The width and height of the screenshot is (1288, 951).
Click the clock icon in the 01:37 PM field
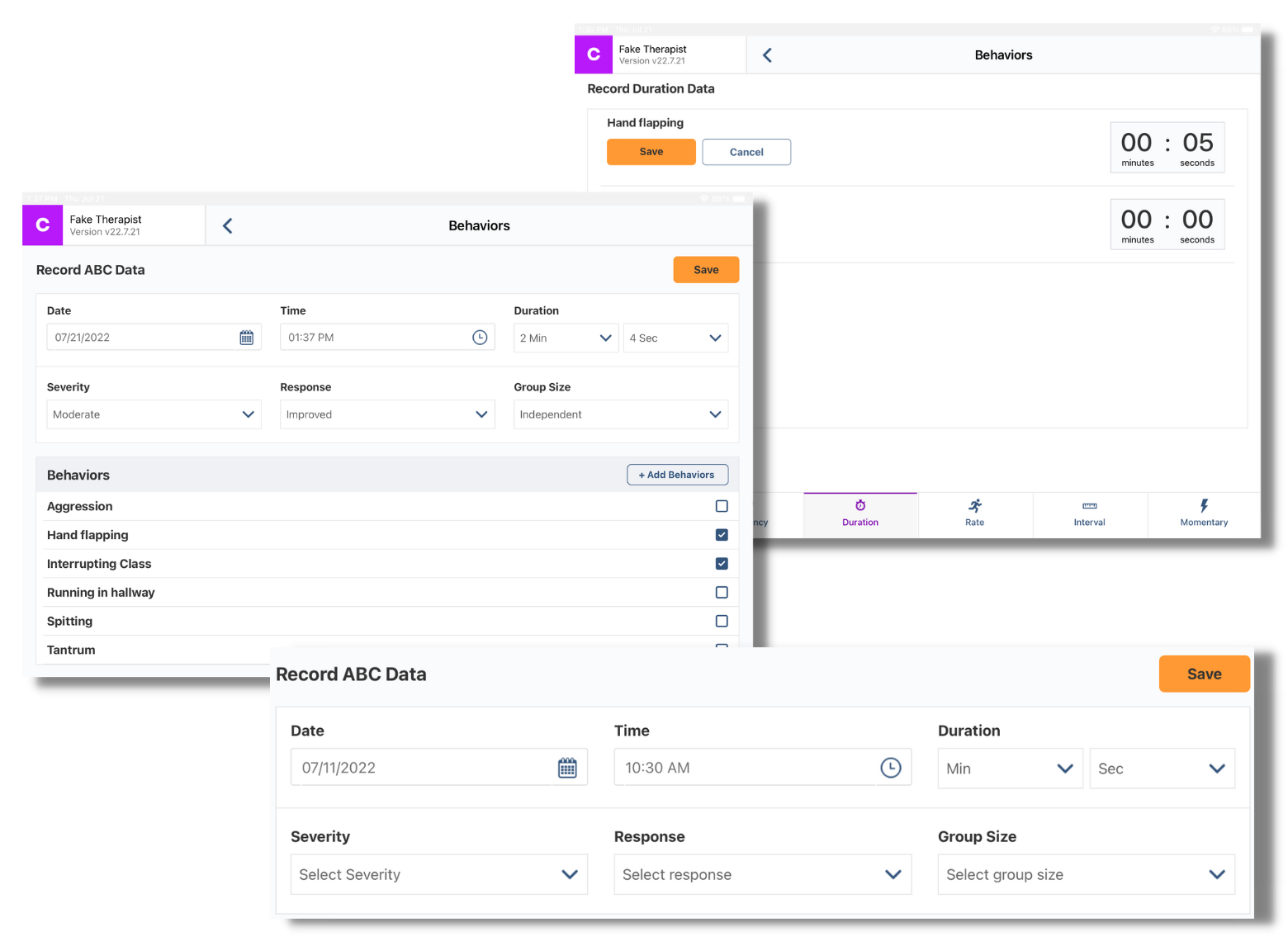pyautogui.click(x=480, y=338)
